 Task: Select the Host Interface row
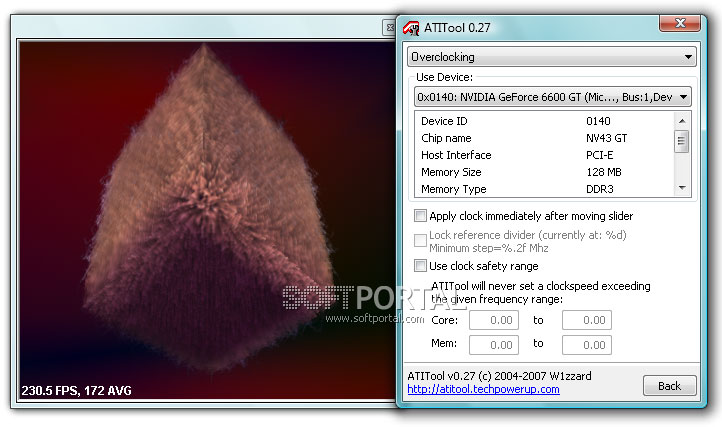(x=545, y=155)
